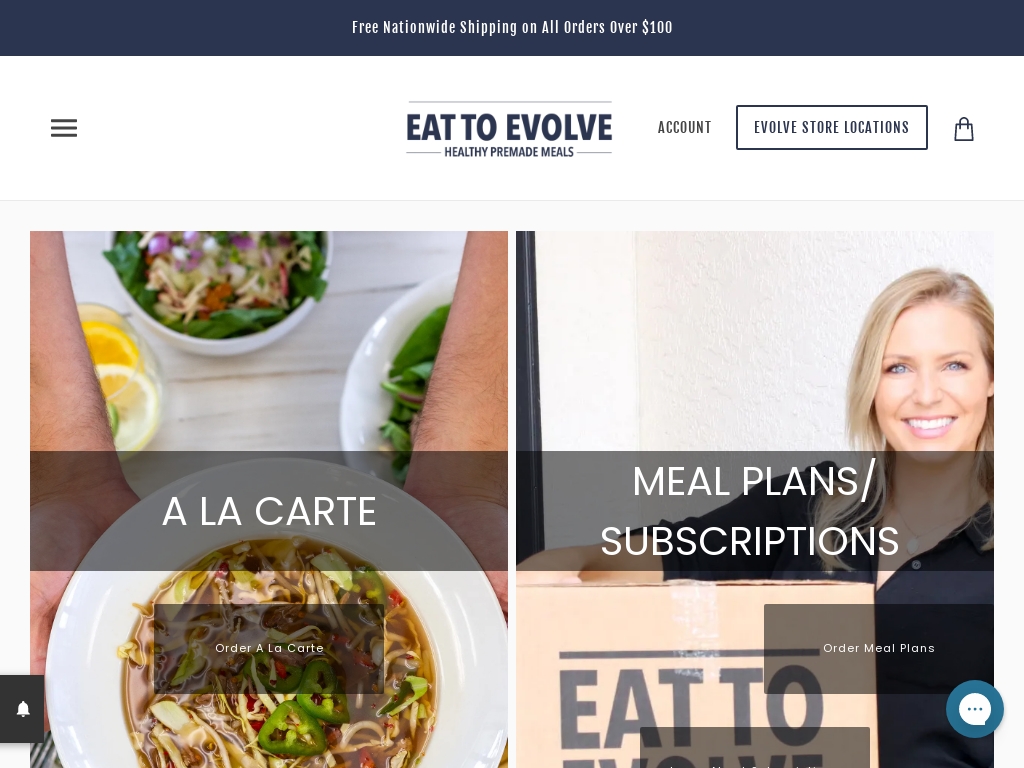Viewport: 1024px width, 768px height.
Task: Open the shopping bag cart
Action: (964, 129)
